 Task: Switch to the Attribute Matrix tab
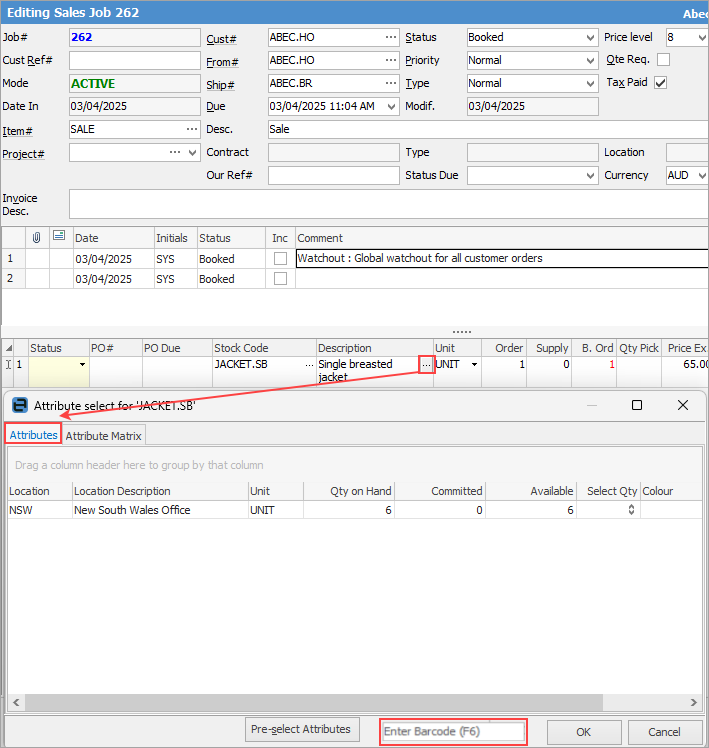pos(105,435)
